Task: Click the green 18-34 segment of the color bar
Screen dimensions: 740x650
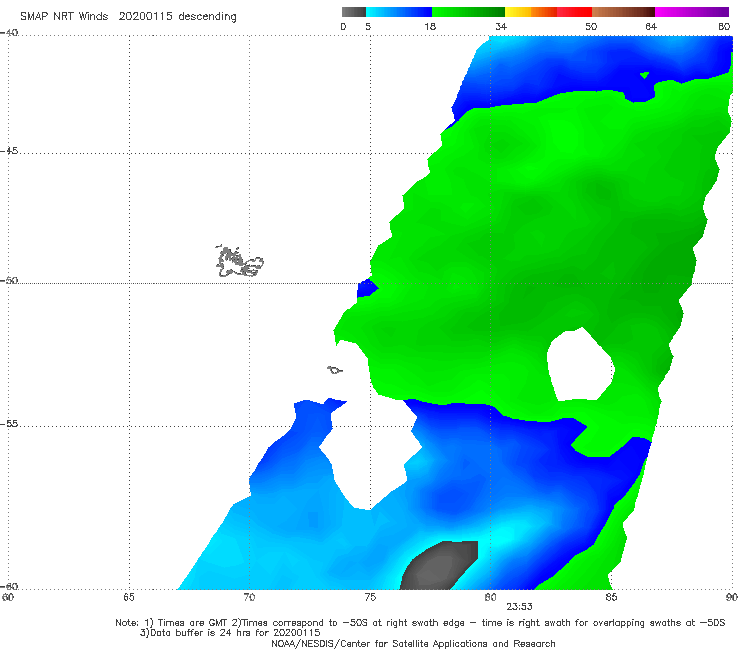Action: tap(468, 12)
